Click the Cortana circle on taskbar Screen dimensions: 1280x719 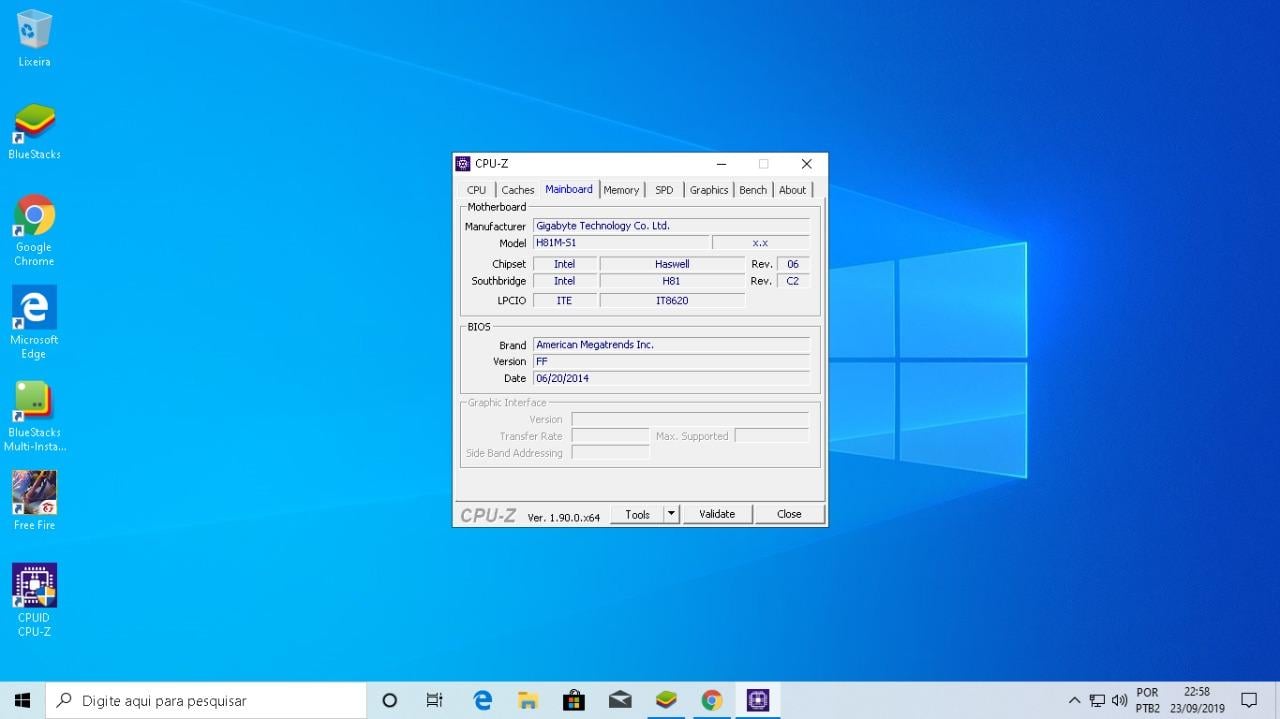(390, 700)
